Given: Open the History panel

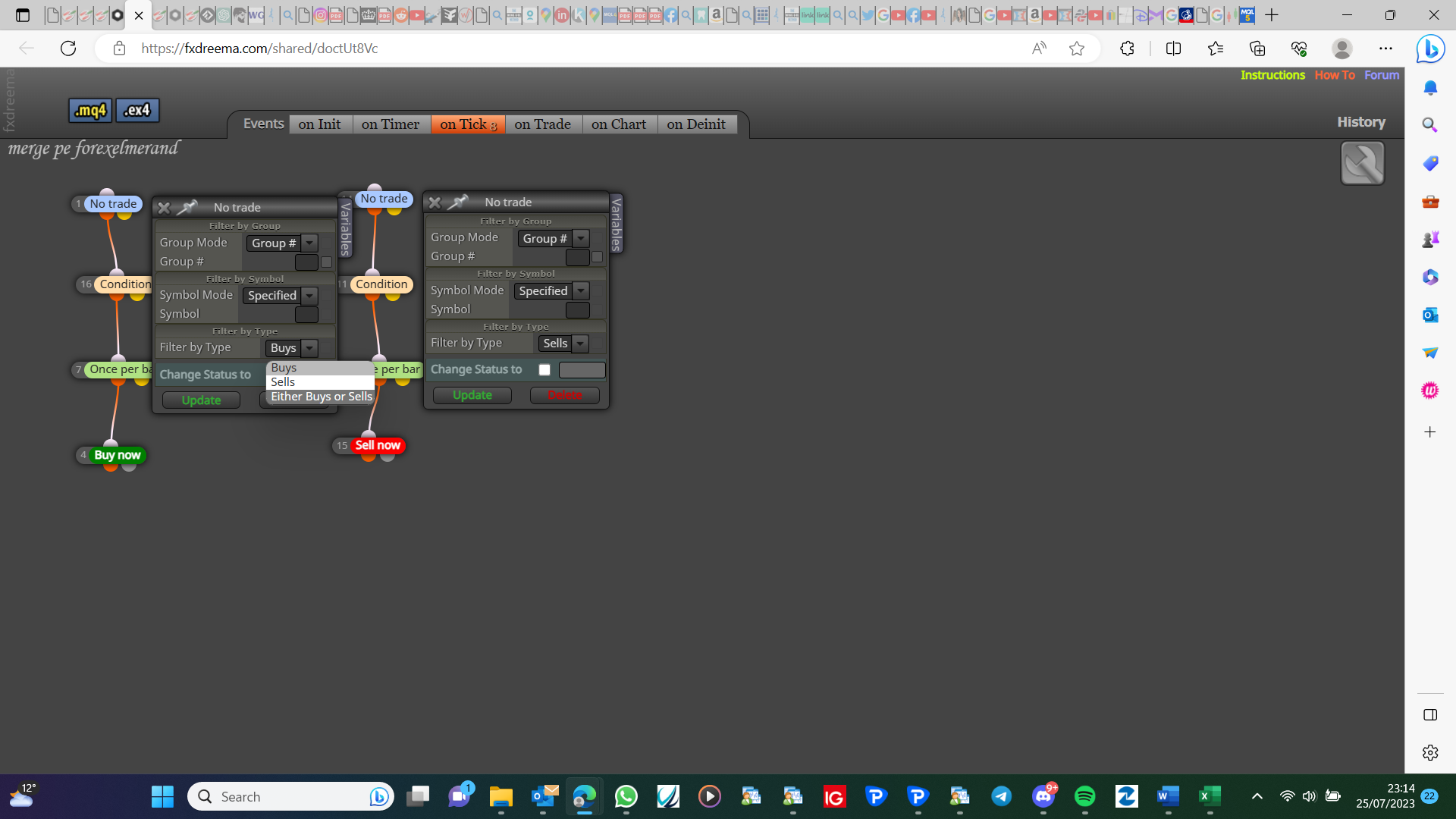Looking at the screenshot, I should pos(1361,122).
